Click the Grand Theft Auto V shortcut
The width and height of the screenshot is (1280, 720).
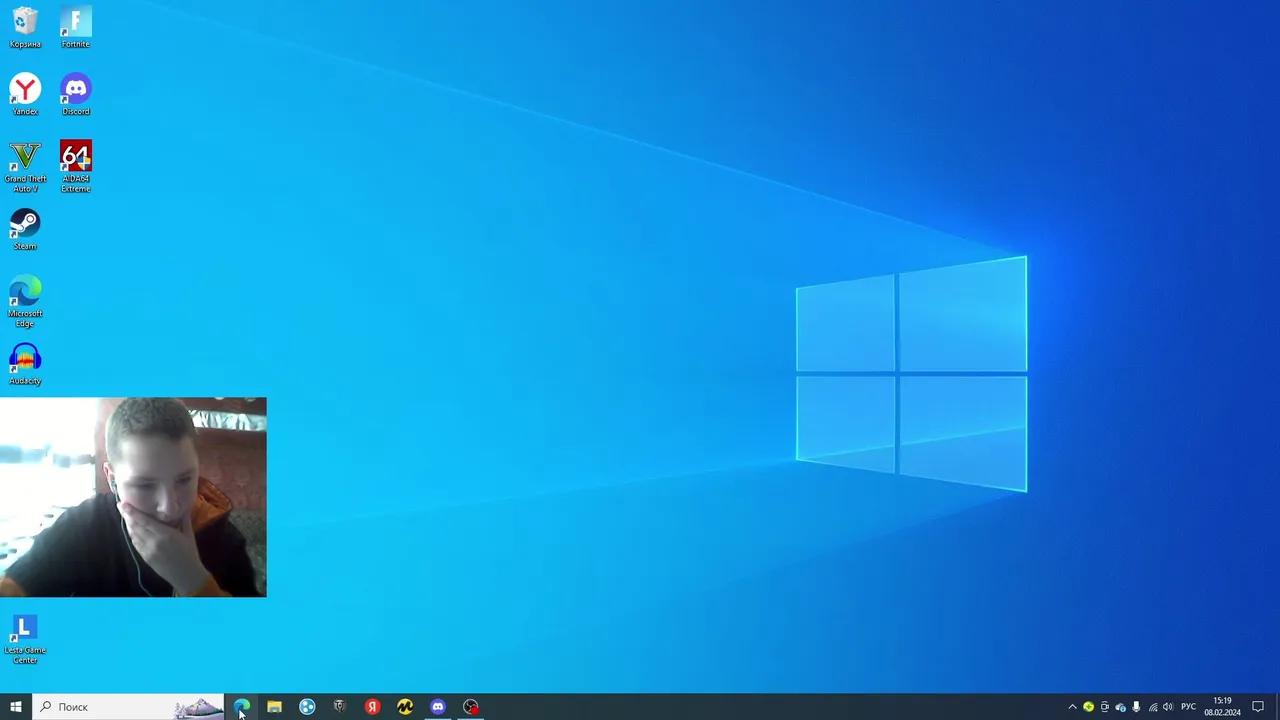pos(25,163)
